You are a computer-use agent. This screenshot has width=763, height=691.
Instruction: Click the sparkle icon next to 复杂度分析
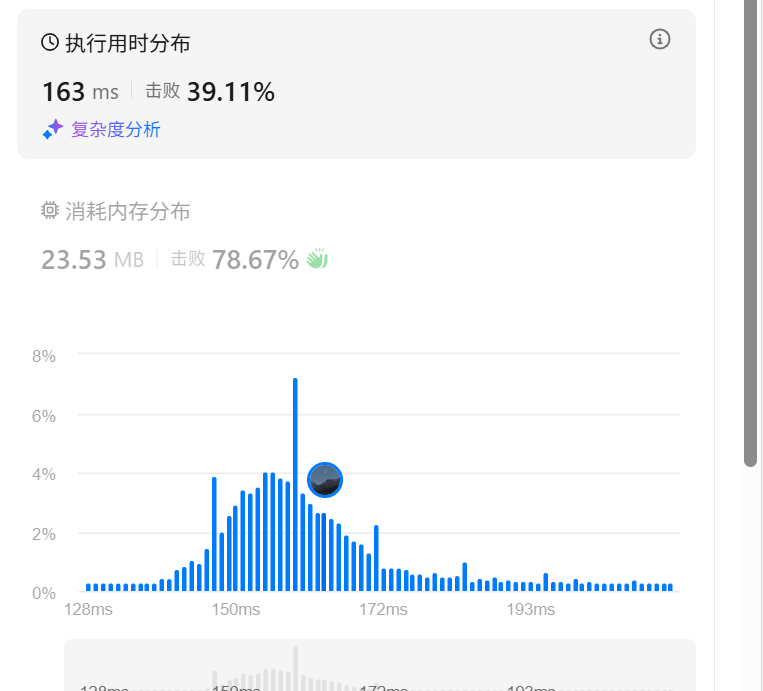click(x=53, y=129)
